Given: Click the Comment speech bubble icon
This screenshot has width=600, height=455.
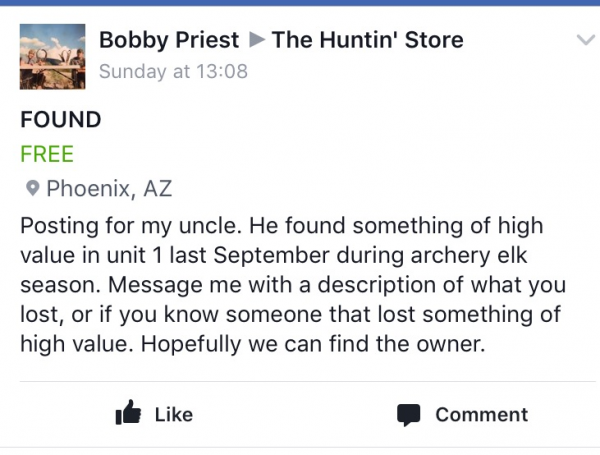Looking at the screenshot, I should (407, 414).
